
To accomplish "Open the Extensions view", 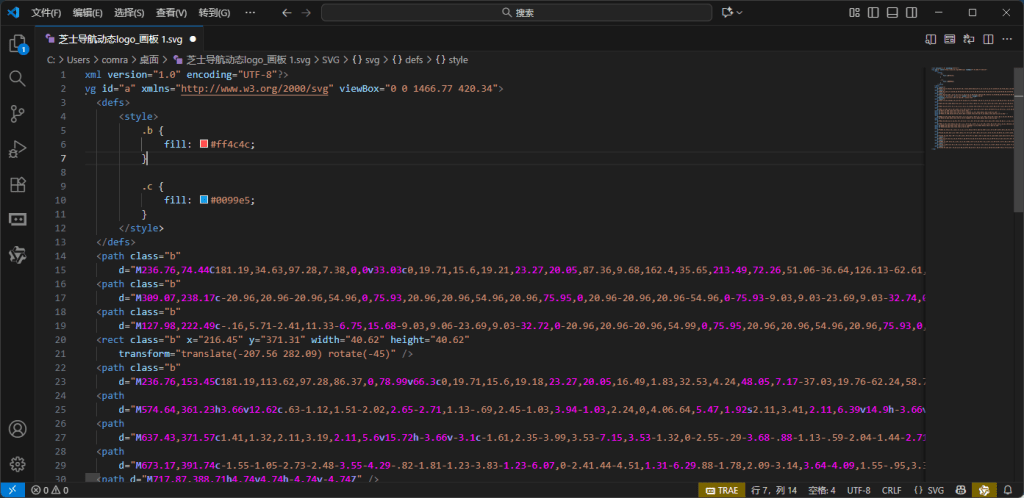I will pos(17,185).
